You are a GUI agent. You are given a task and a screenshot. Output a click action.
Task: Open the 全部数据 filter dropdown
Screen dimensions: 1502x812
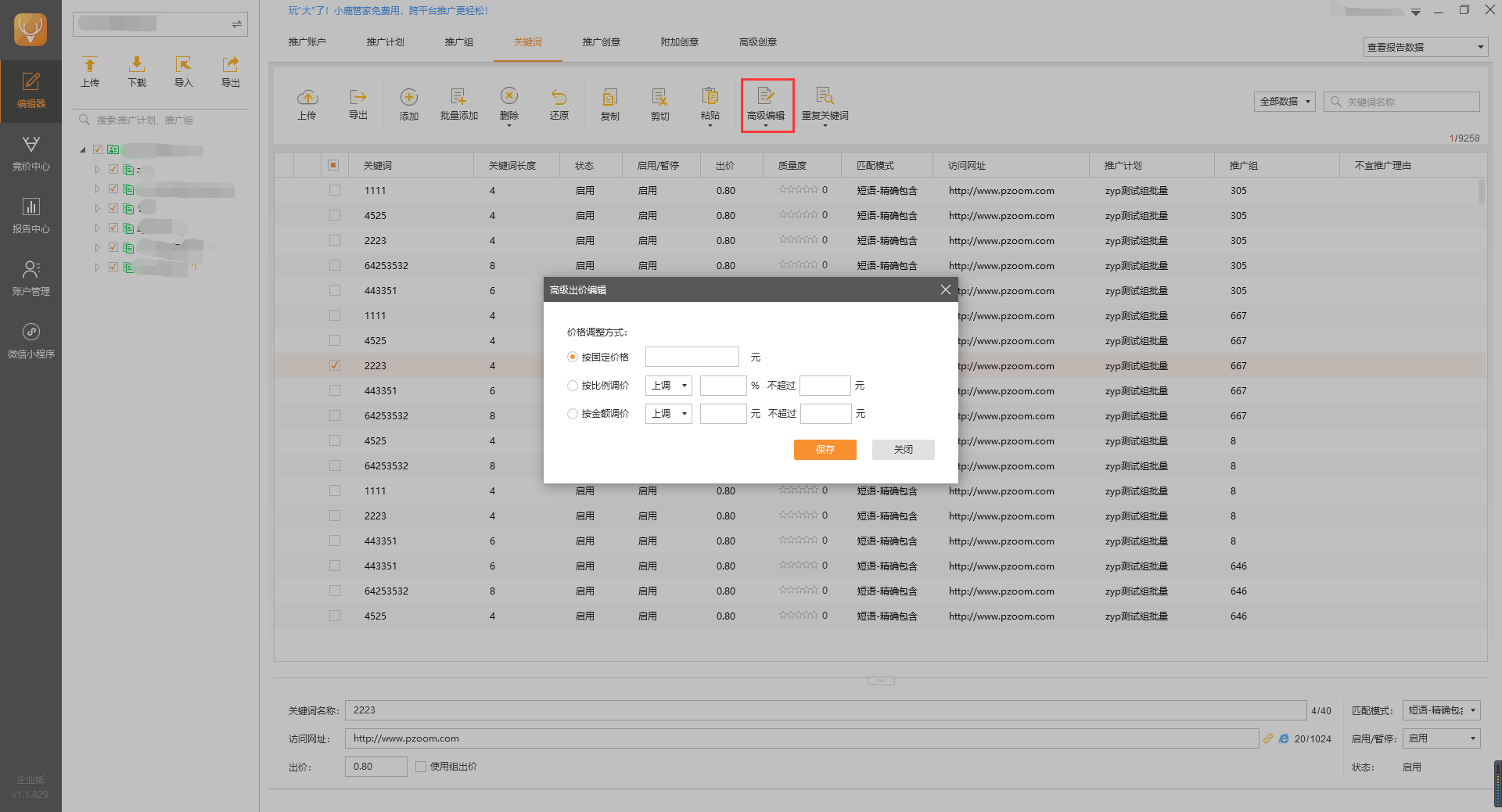1285,102
